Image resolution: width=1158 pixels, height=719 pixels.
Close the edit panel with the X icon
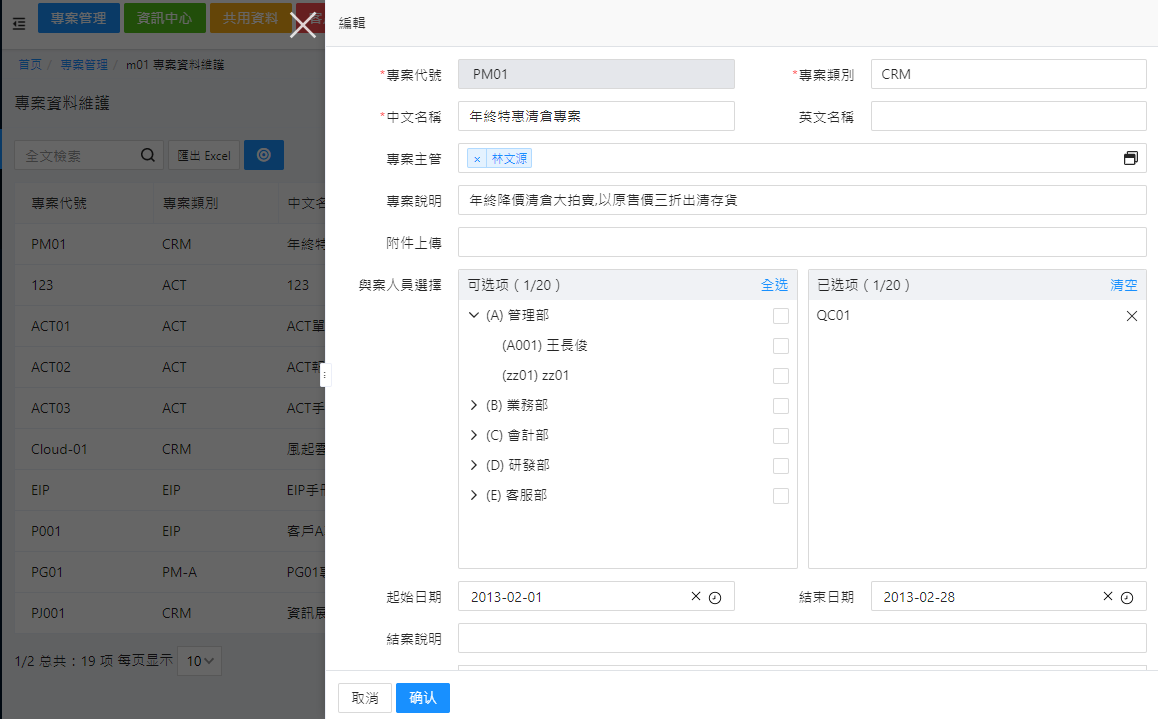(x=302, y=25)
